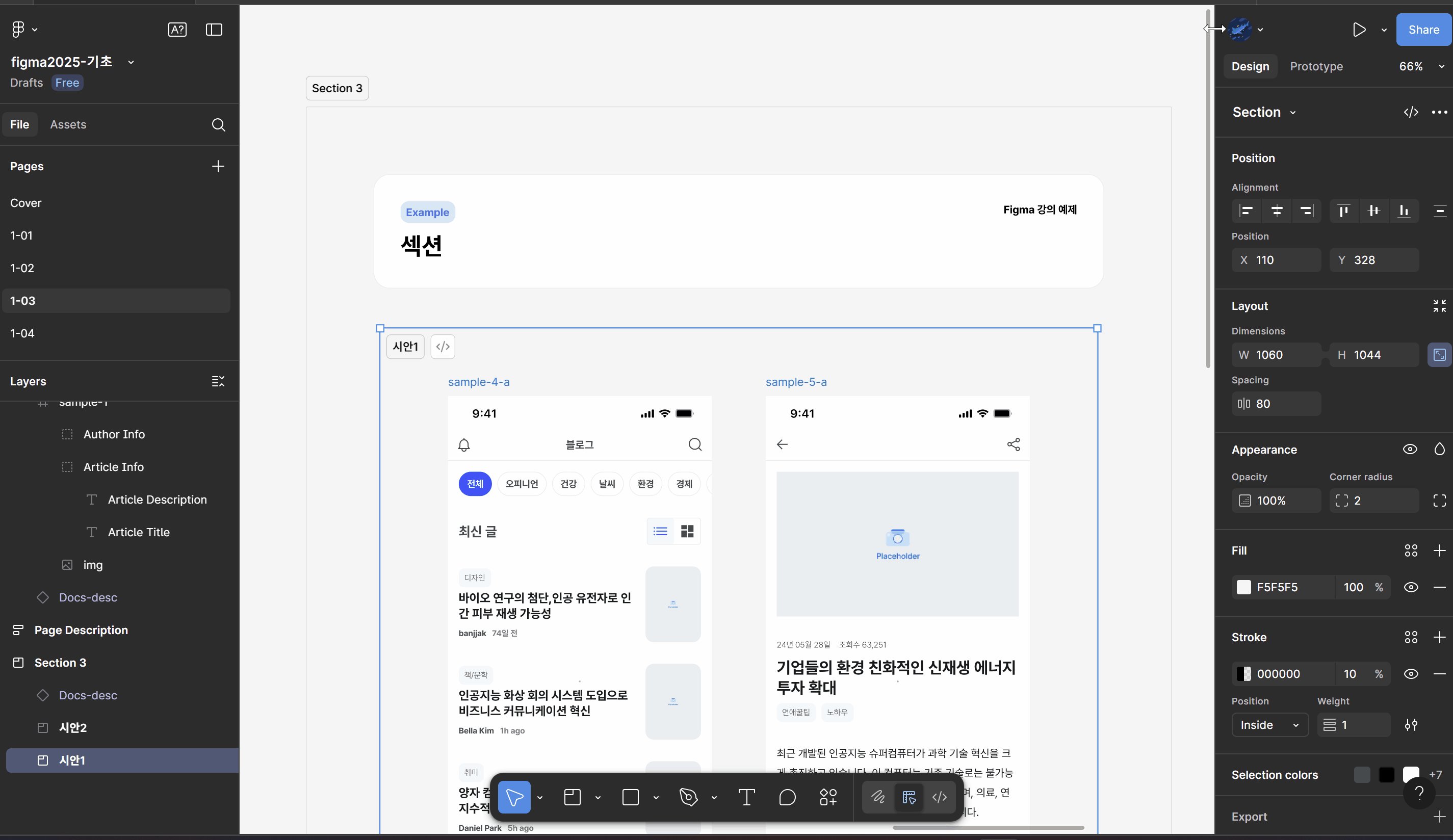Search in the file panel

tap(218, 124)
